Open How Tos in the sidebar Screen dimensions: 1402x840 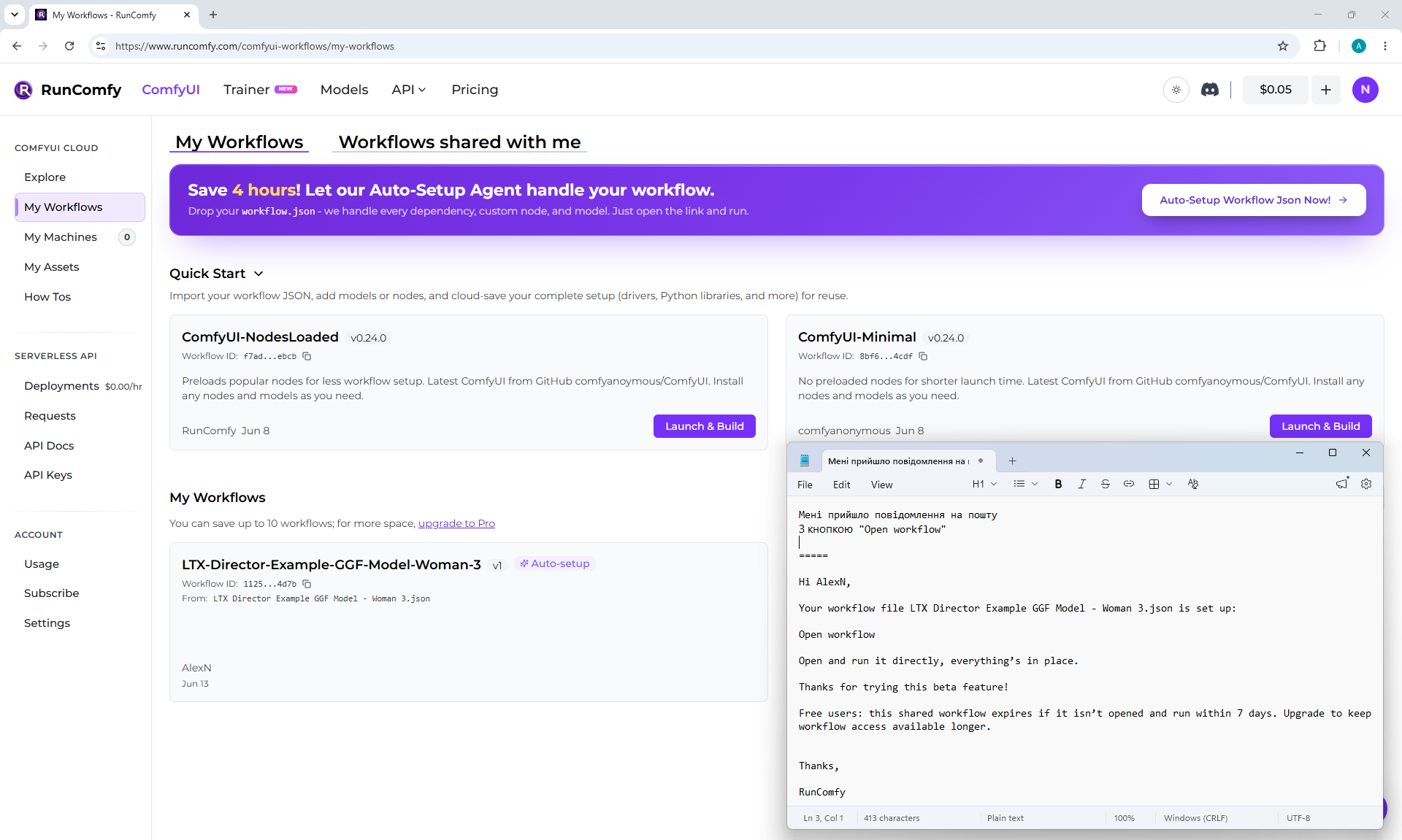47,297
